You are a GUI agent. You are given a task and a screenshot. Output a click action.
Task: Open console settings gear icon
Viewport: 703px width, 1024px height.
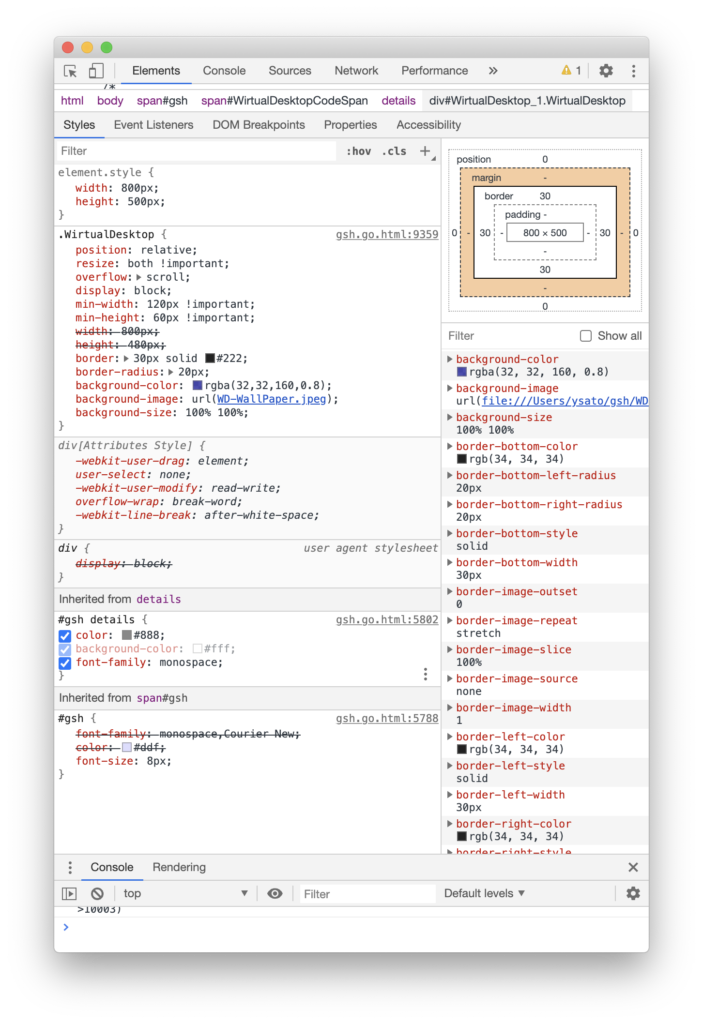tap(633, 894)
